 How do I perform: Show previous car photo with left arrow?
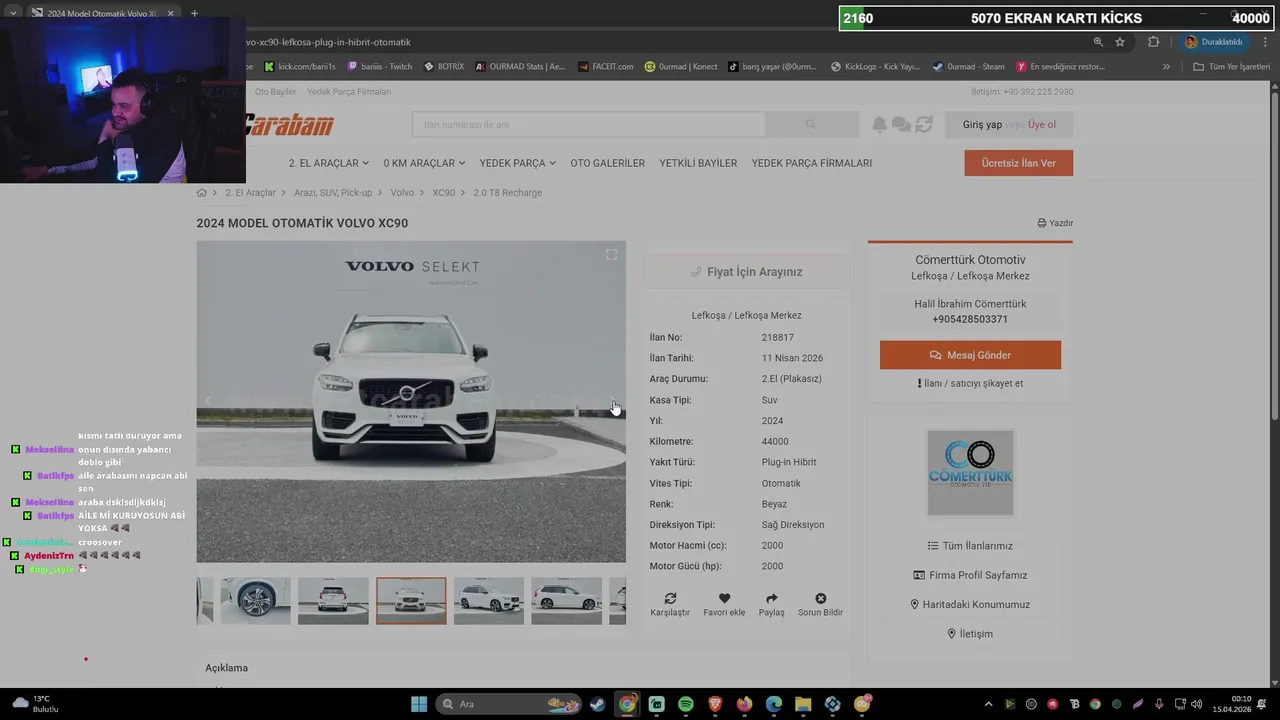tap(208, 401)
